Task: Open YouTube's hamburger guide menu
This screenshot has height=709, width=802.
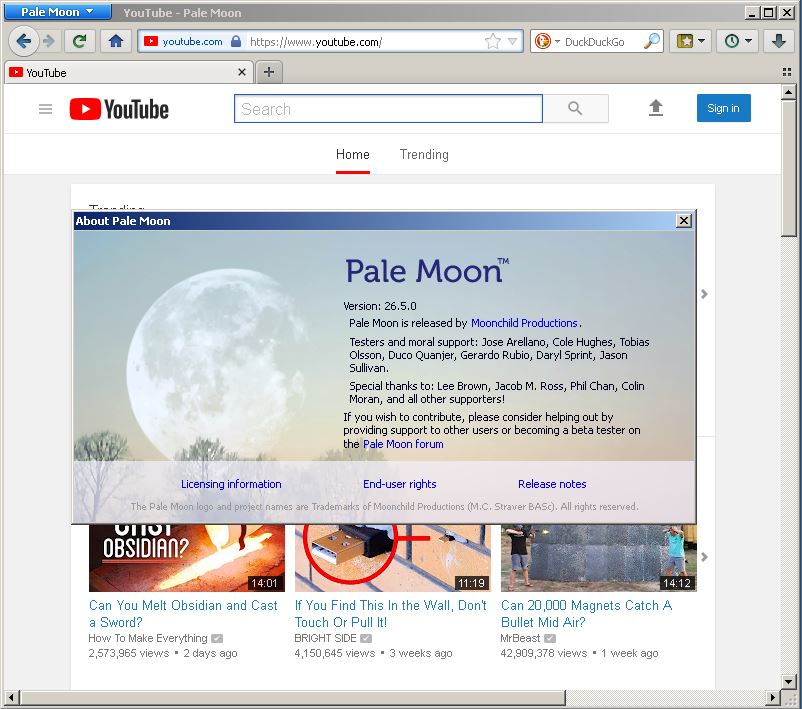Action: pyautogui.click(x=45, y=108)
